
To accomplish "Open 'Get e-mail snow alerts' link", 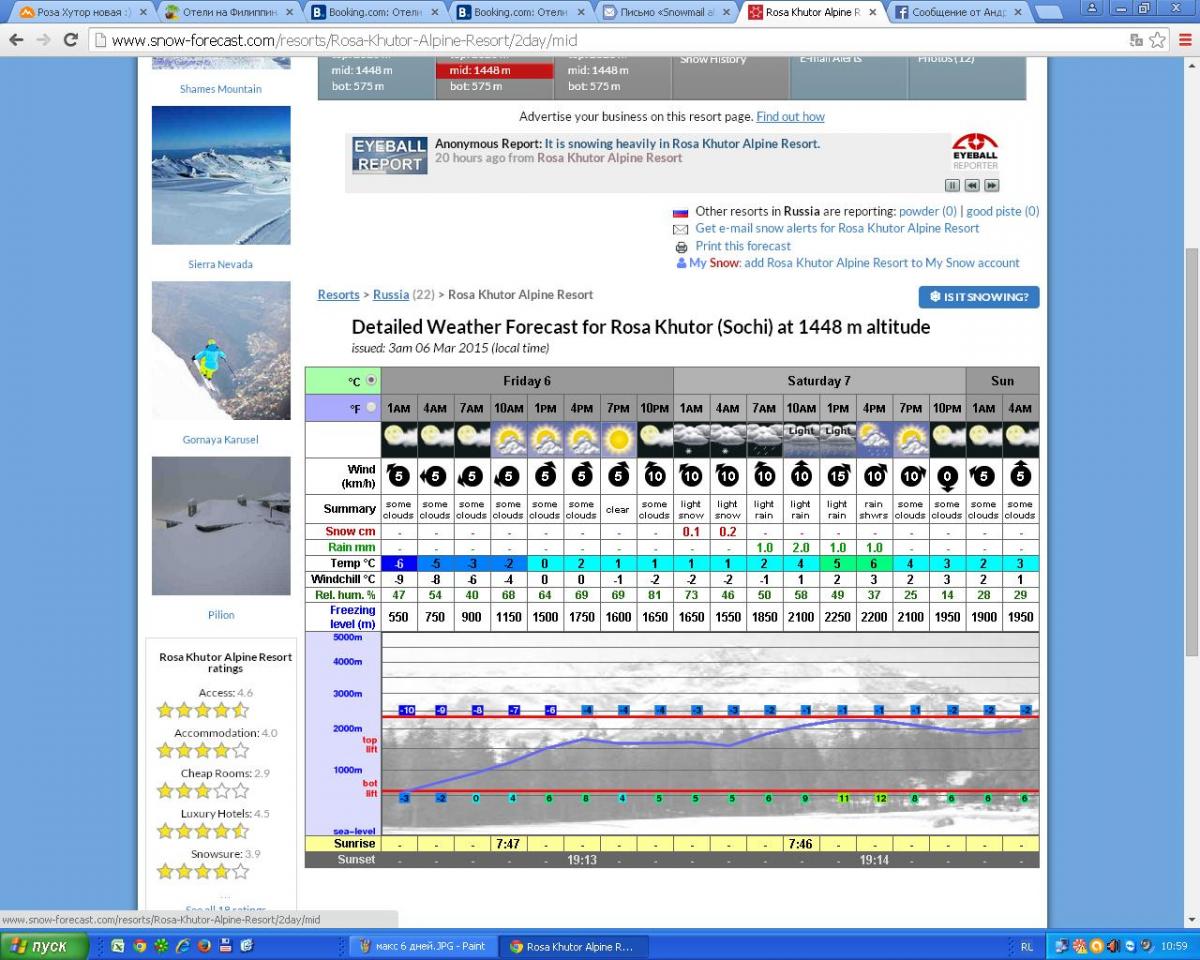I will (837, 228).
